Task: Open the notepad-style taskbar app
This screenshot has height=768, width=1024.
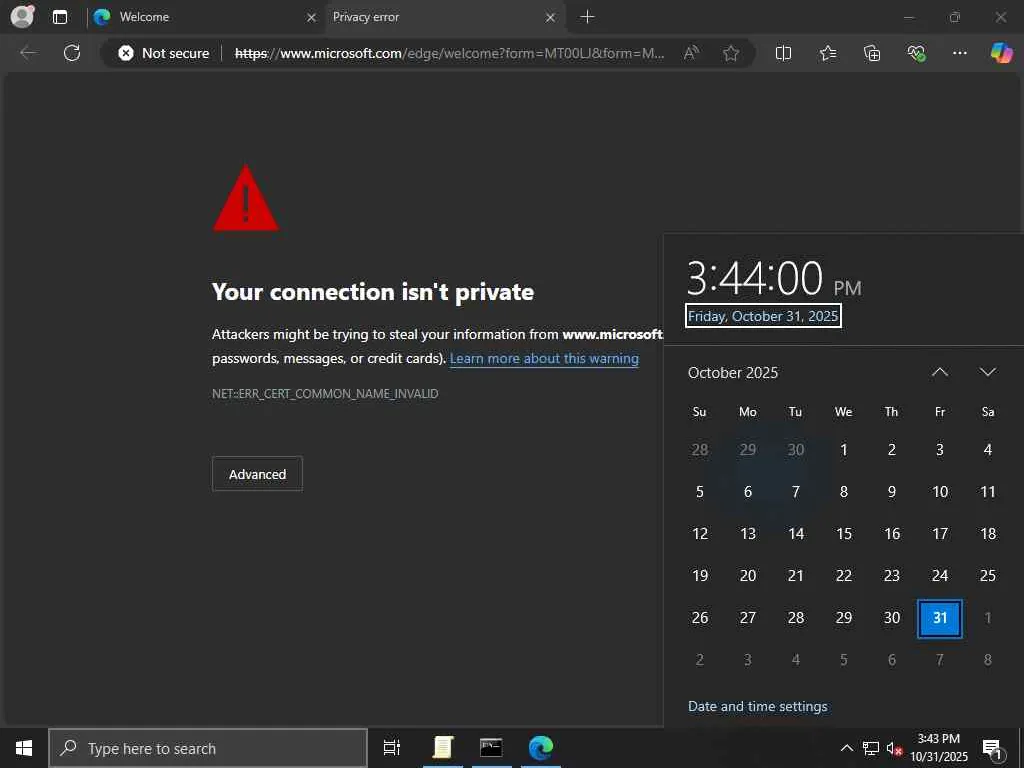Action: click(x=443, y=748)
